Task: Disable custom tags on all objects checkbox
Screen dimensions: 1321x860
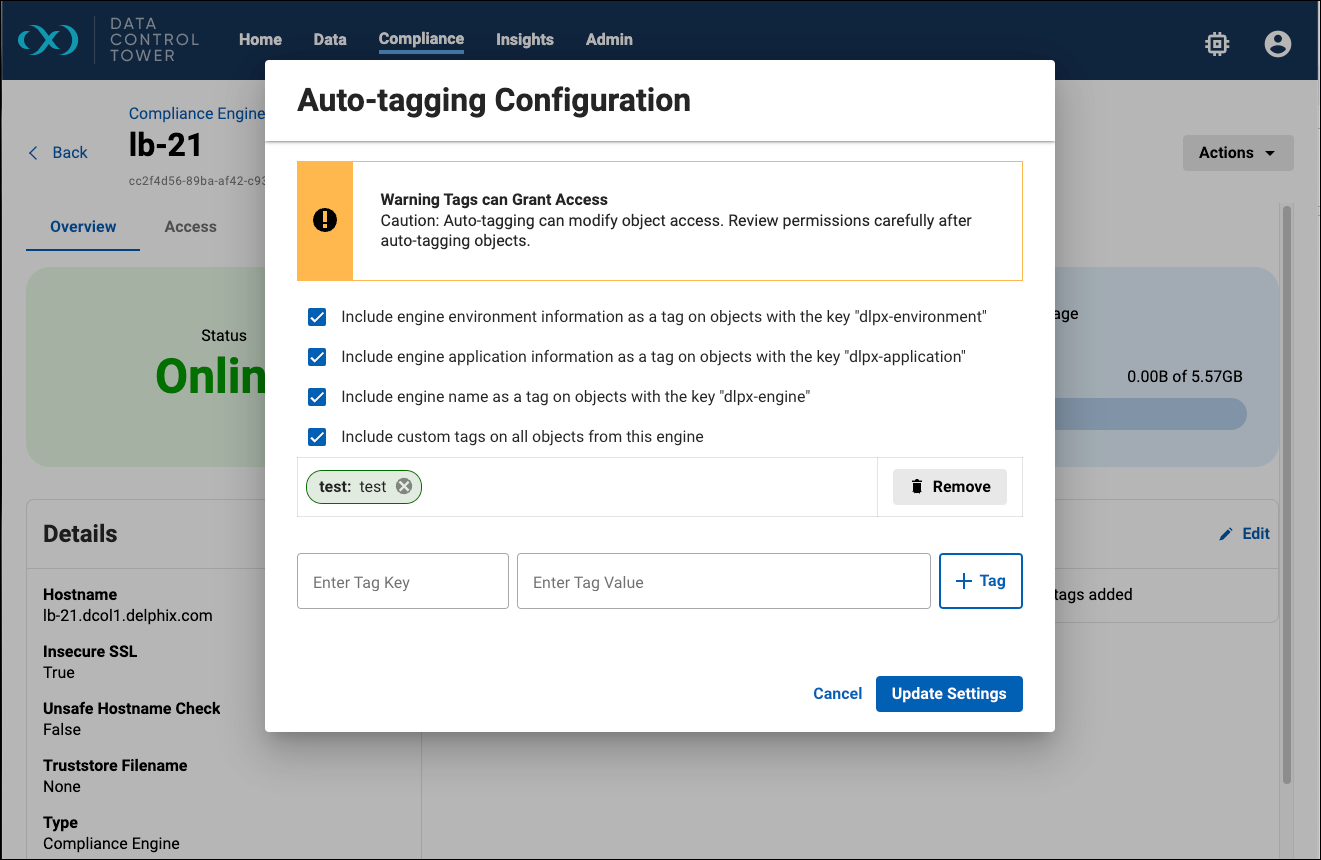Action: point(317,437)
